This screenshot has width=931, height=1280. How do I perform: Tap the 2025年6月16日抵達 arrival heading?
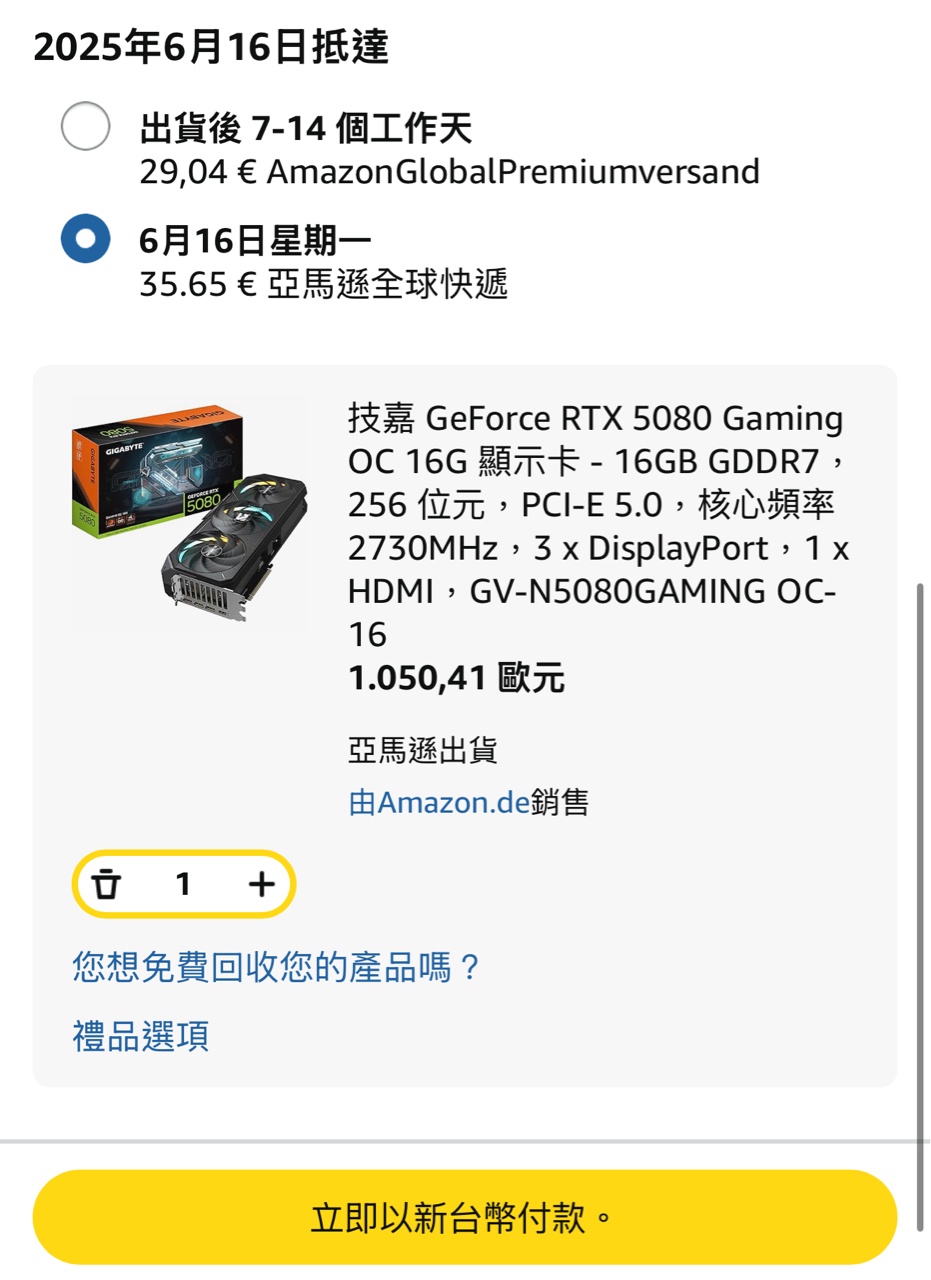pyautogui.click(x=211, y=46)
